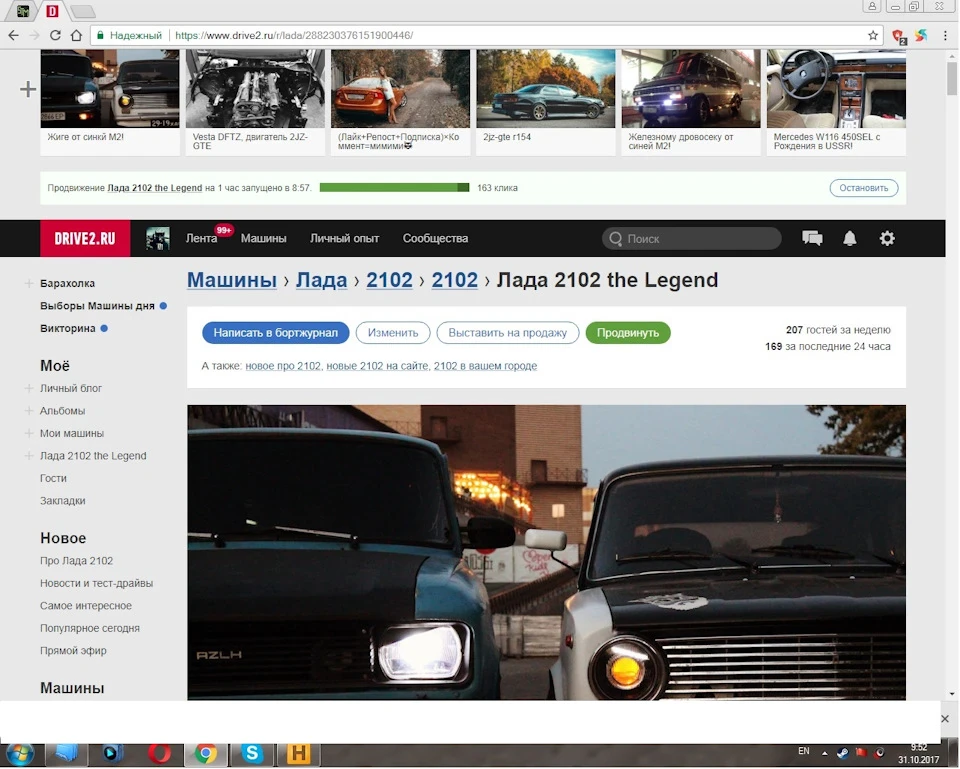Expand Альбомы plus icon
Screen dimensions: 960x769
pyautogui.click(x=28, y=411)
